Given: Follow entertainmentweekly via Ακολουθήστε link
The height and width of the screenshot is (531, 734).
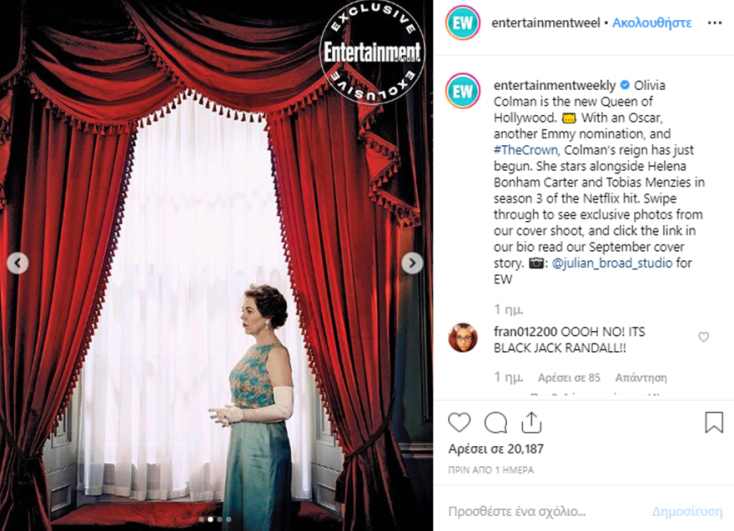Looking at the screenshot, I should [652, 22].
